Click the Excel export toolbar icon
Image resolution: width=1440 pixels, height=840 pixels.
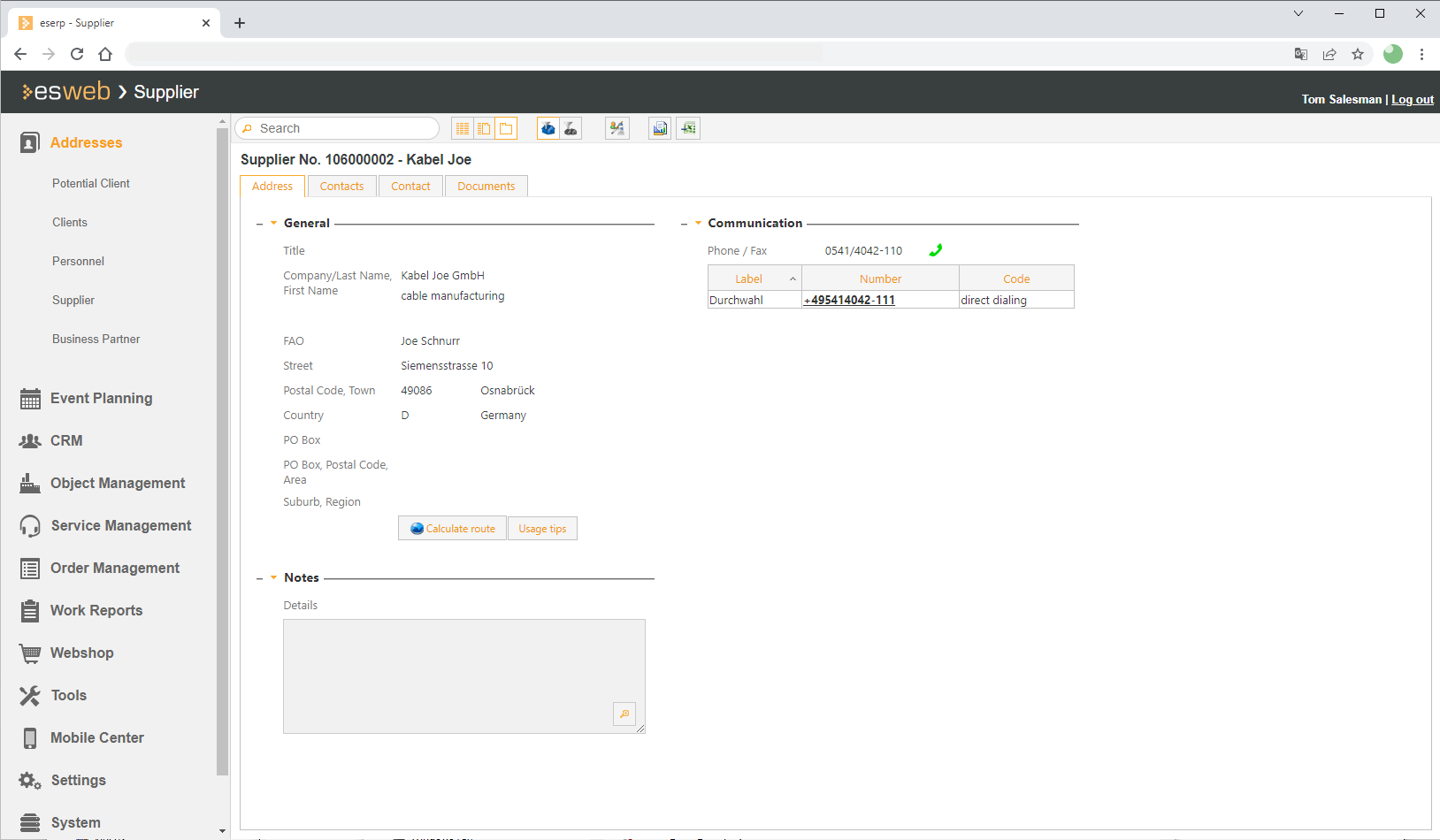688,129
